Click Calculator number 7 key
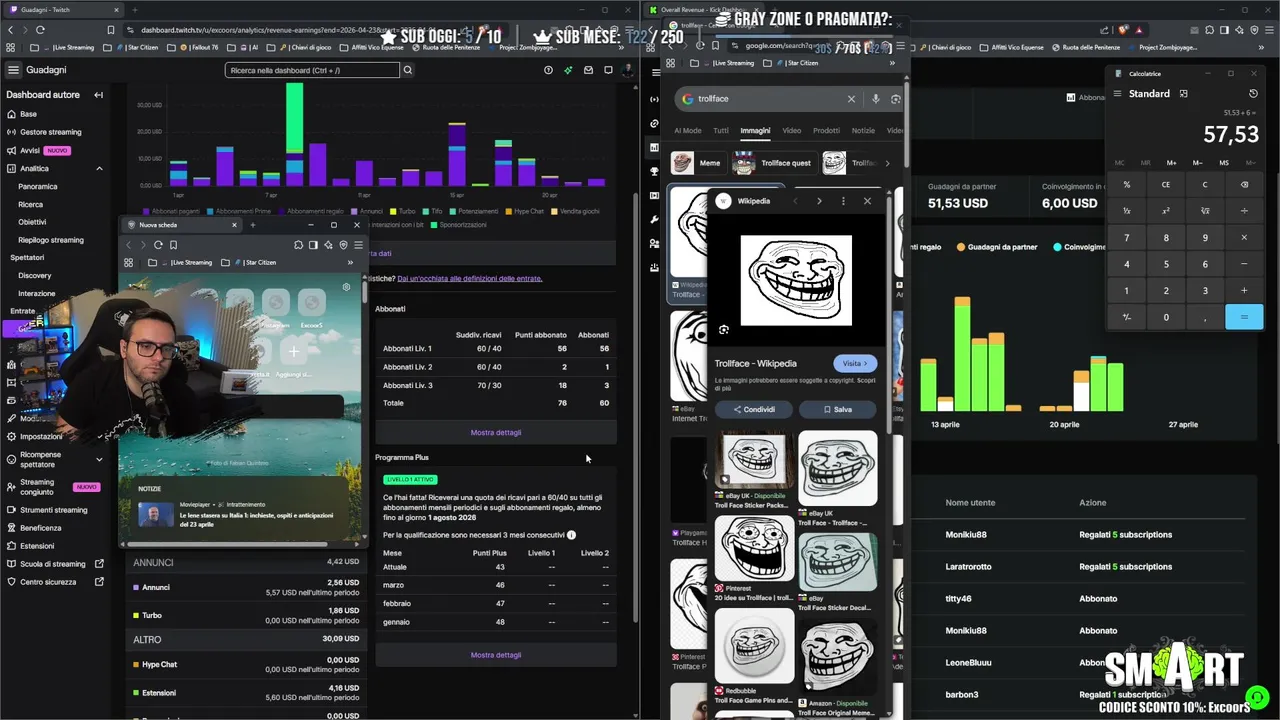The width and height of the screenshot is (1280, 720). pos(1127,238)
